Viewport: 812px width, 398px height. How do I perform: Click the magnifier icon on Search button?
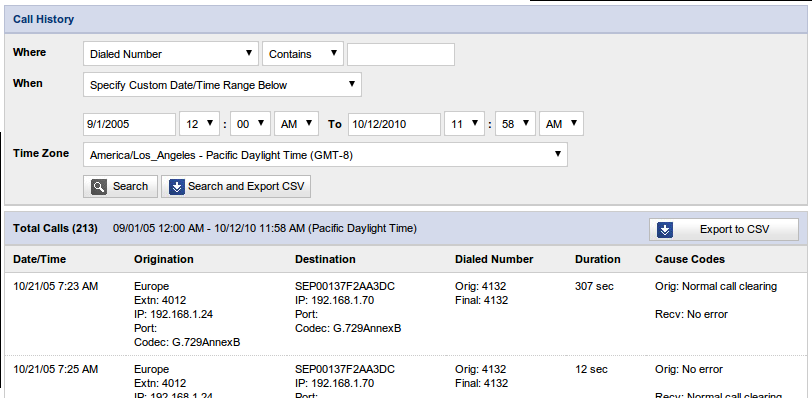(99, 186)
